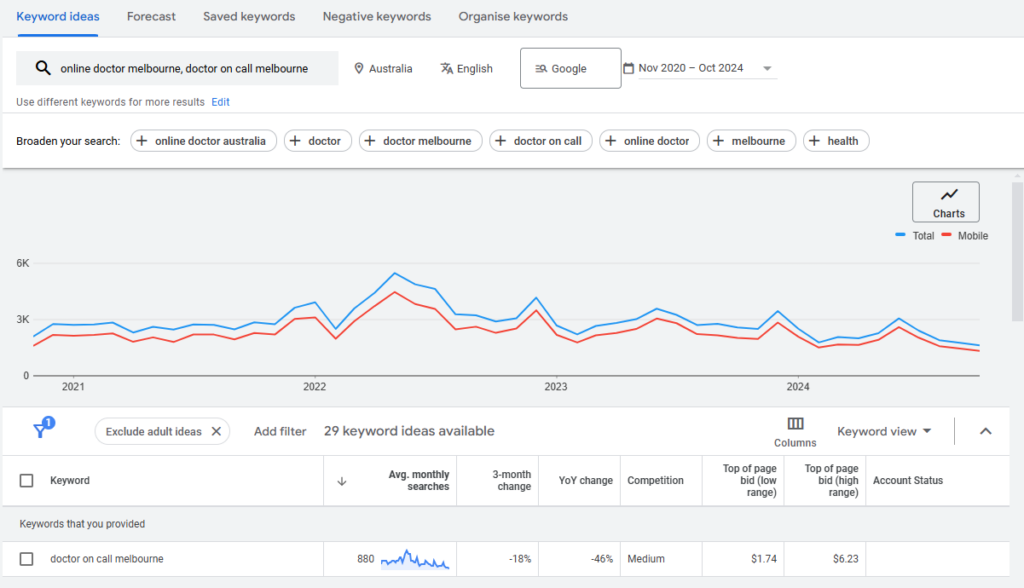Collapse the keyword ideas table panel
Viewport: 1024px width, 588px height.
(x=986, y=431)
